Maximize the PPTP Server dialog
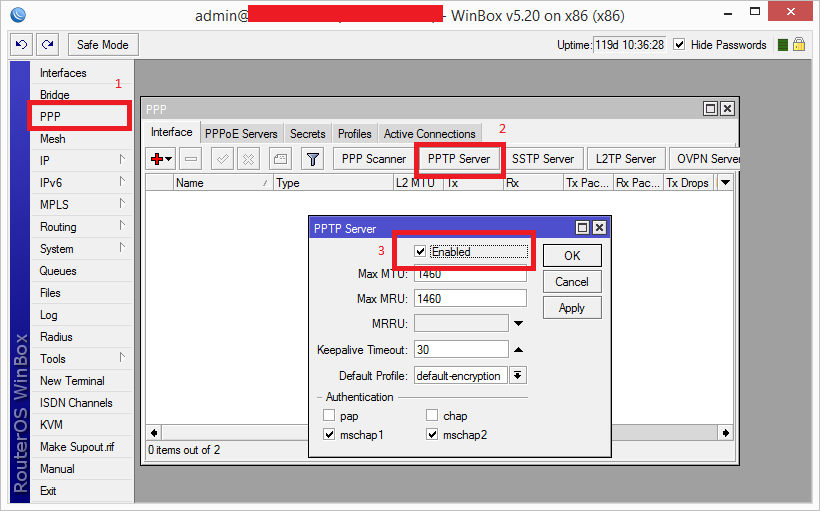Screen dimensions: 820x511 (x=582, y=228)
